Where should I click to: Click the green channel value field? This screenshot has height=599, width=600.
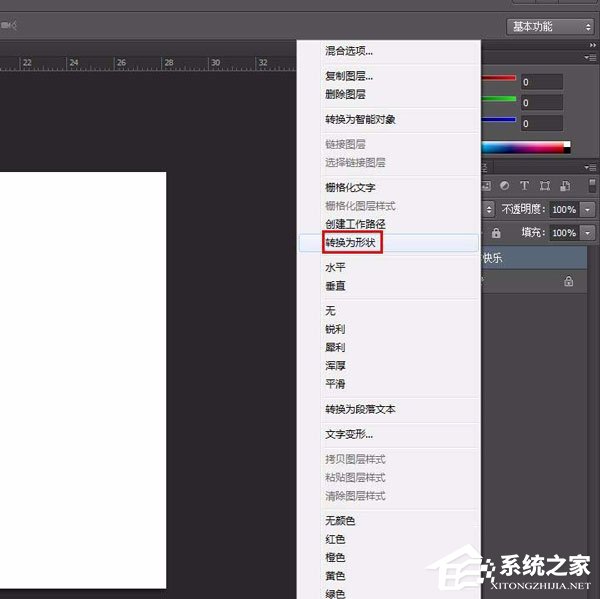[x=541, y=102]
